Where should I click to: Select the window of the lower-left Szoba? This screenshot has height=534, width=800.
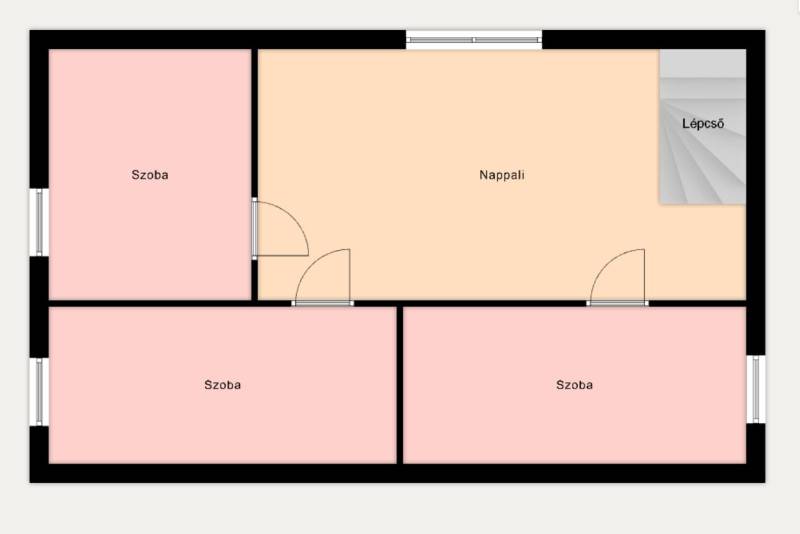pos(40,391)
